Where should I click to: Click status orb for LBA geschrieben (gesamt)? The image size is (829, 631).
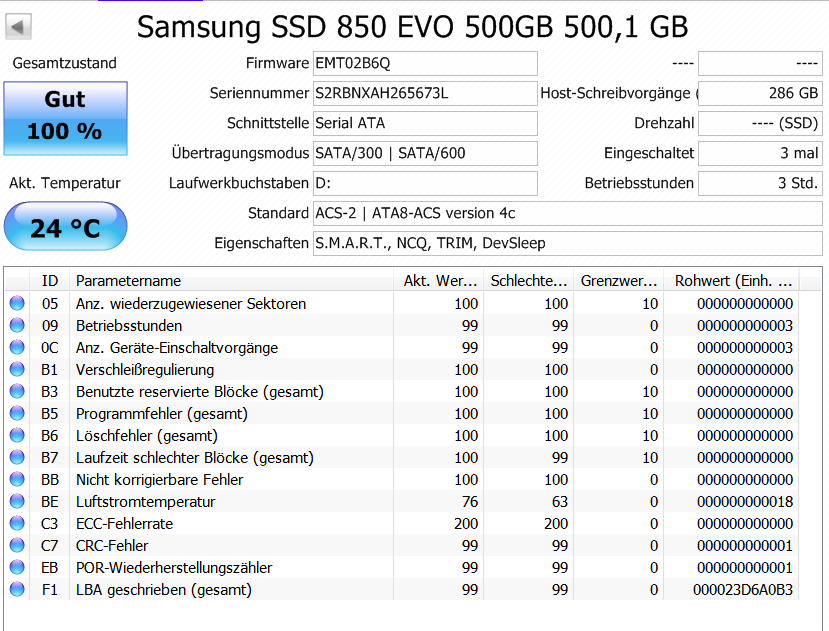coord(17,589)
